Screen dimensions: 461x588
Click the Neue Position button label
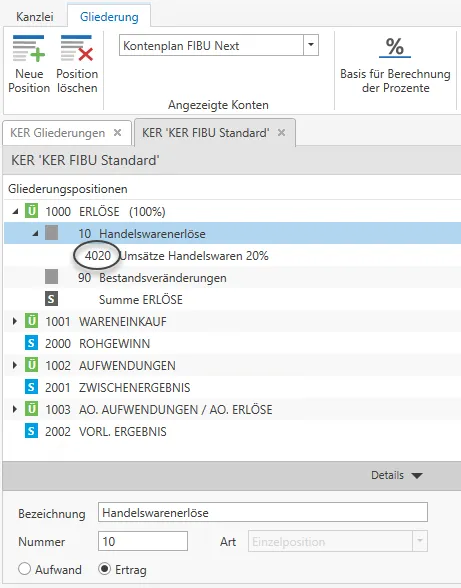[29, 81]
